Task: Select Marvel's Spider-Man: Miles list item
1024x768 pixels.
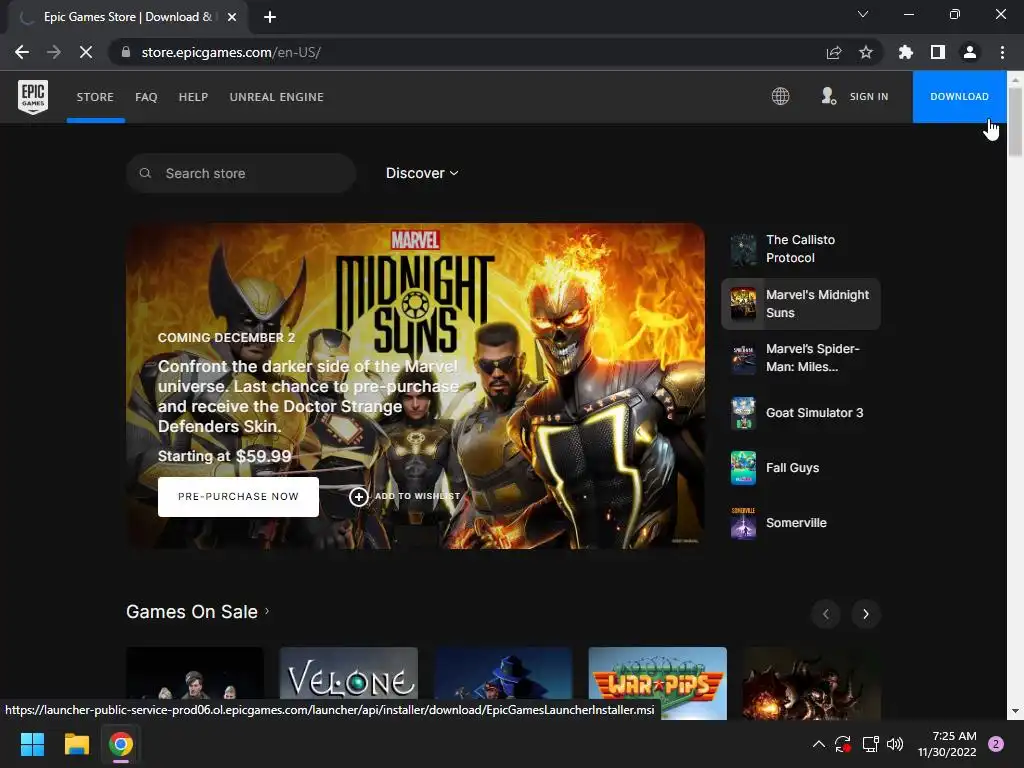Action: tap(801, 358)
